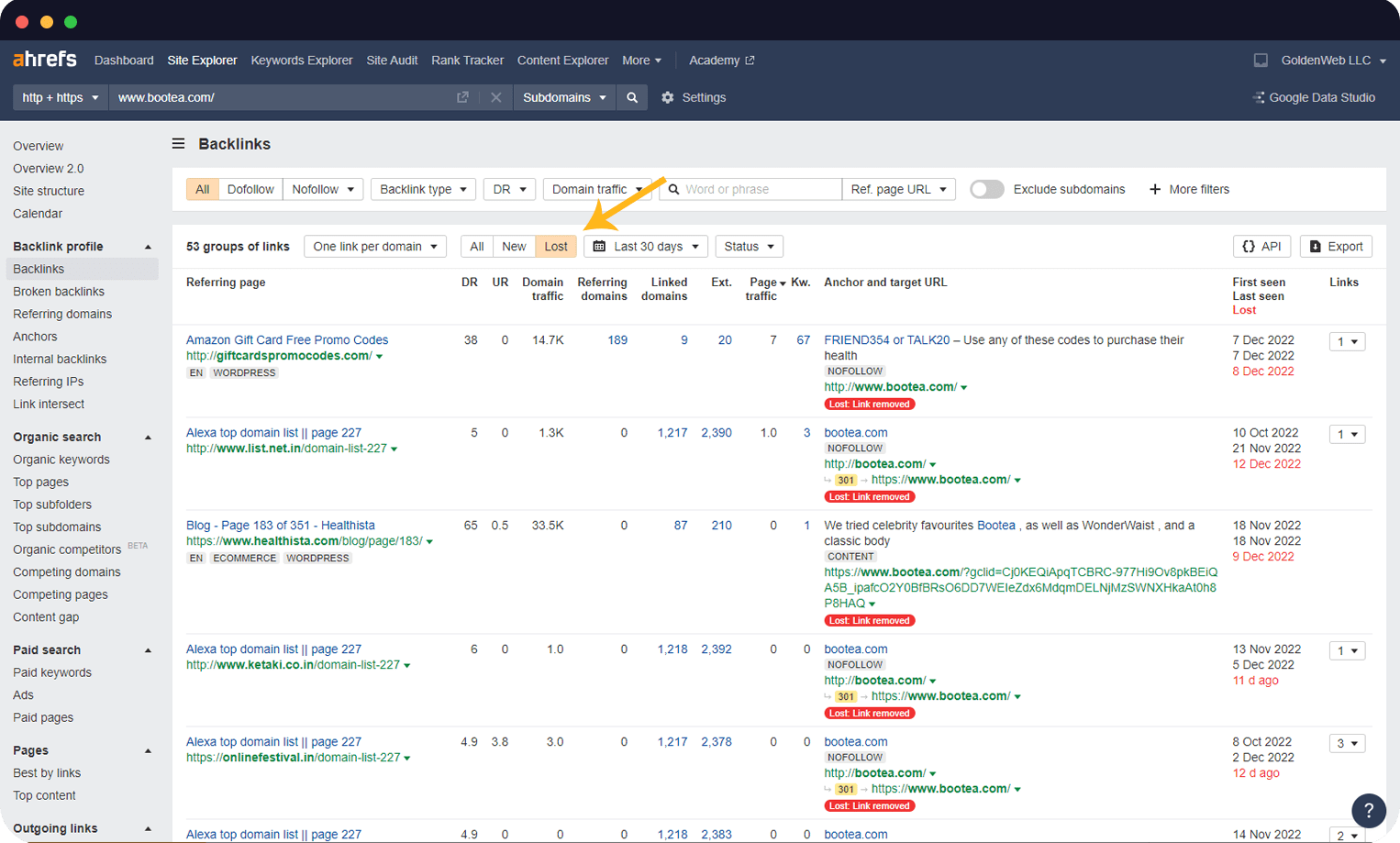
Task: Toggle the hamburger menu beside Backlinks
Action: tap(178, 144)
